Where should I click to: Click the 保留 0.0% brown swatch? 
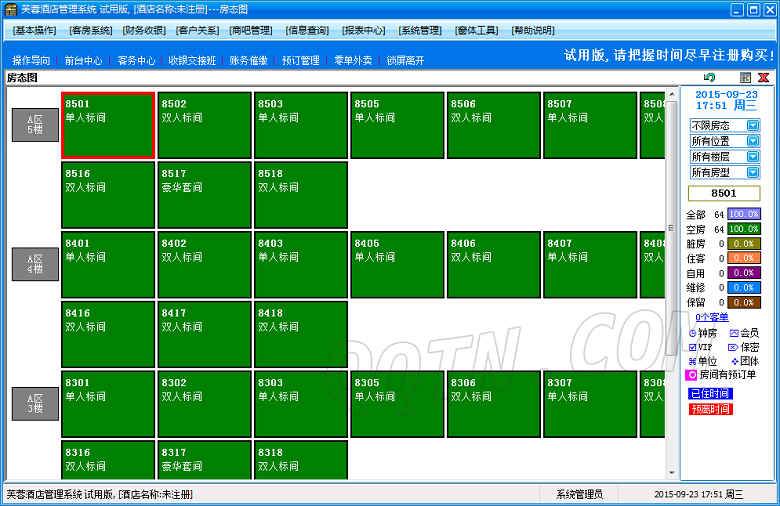(744, 303)
